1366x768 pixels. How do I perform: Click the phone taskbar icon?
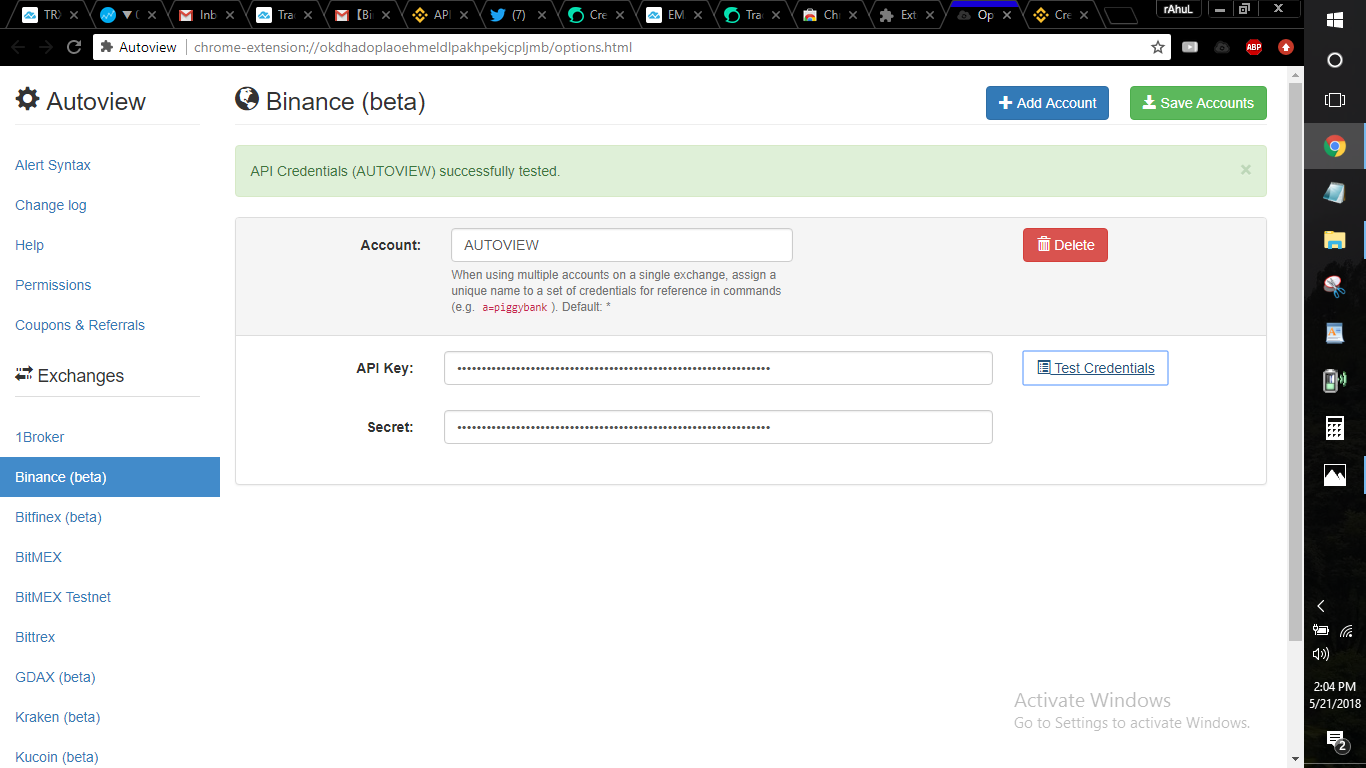(1334, 381)
